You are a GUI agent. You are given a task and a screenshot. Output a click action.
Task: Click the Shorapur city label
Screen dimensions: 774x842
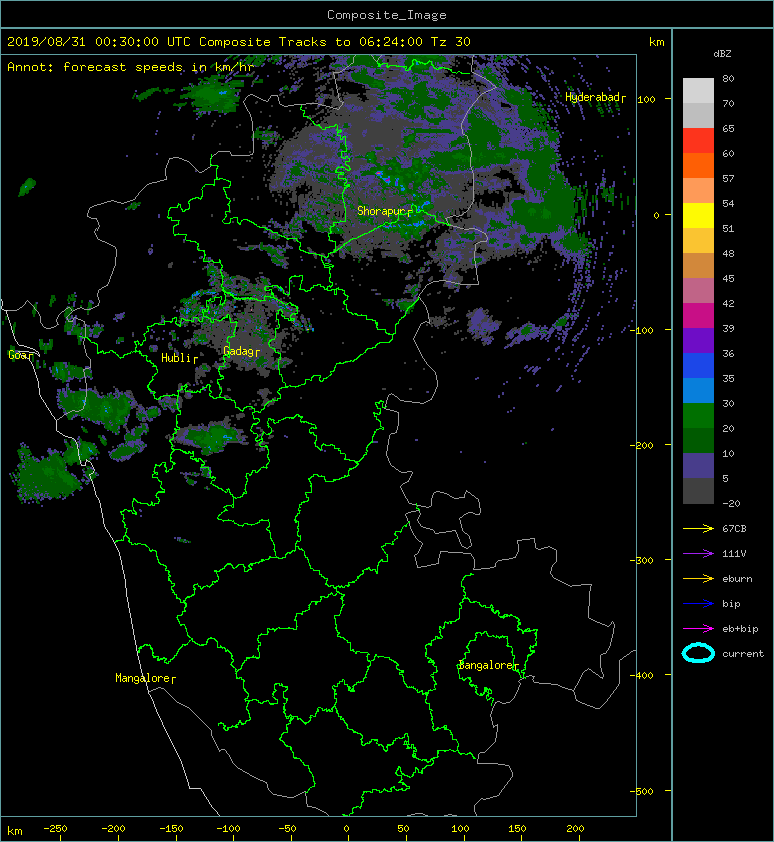click(381, 211)
